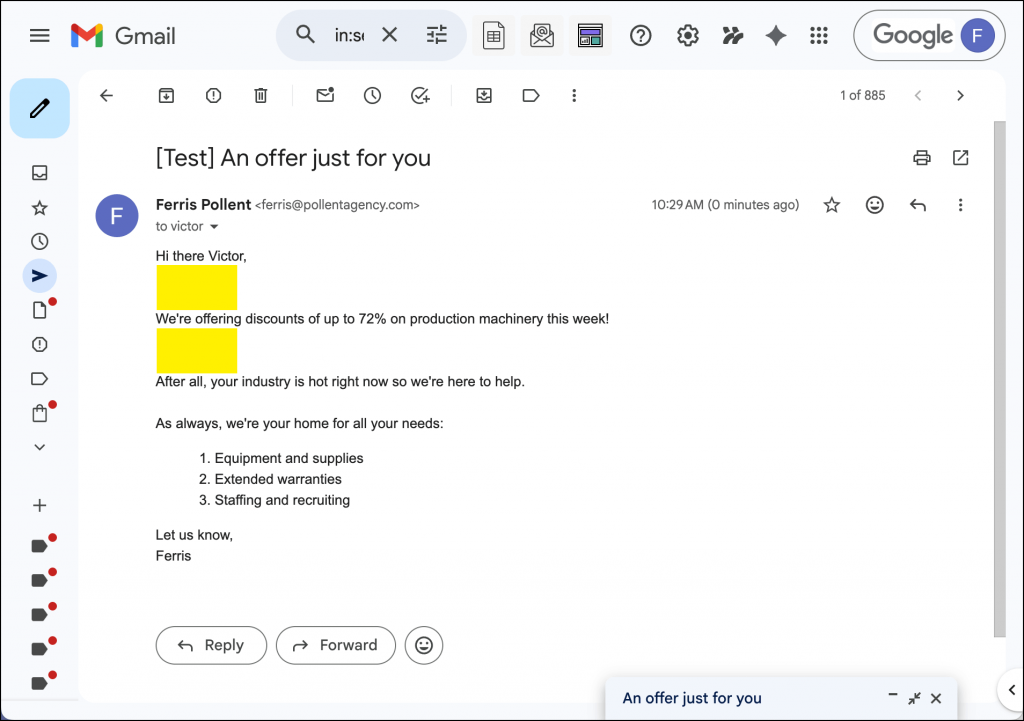Open Snoozed in the sidebar
The height and width of the screenshot is (721, 1024).
pyautogui.click(x=40, y=242)
